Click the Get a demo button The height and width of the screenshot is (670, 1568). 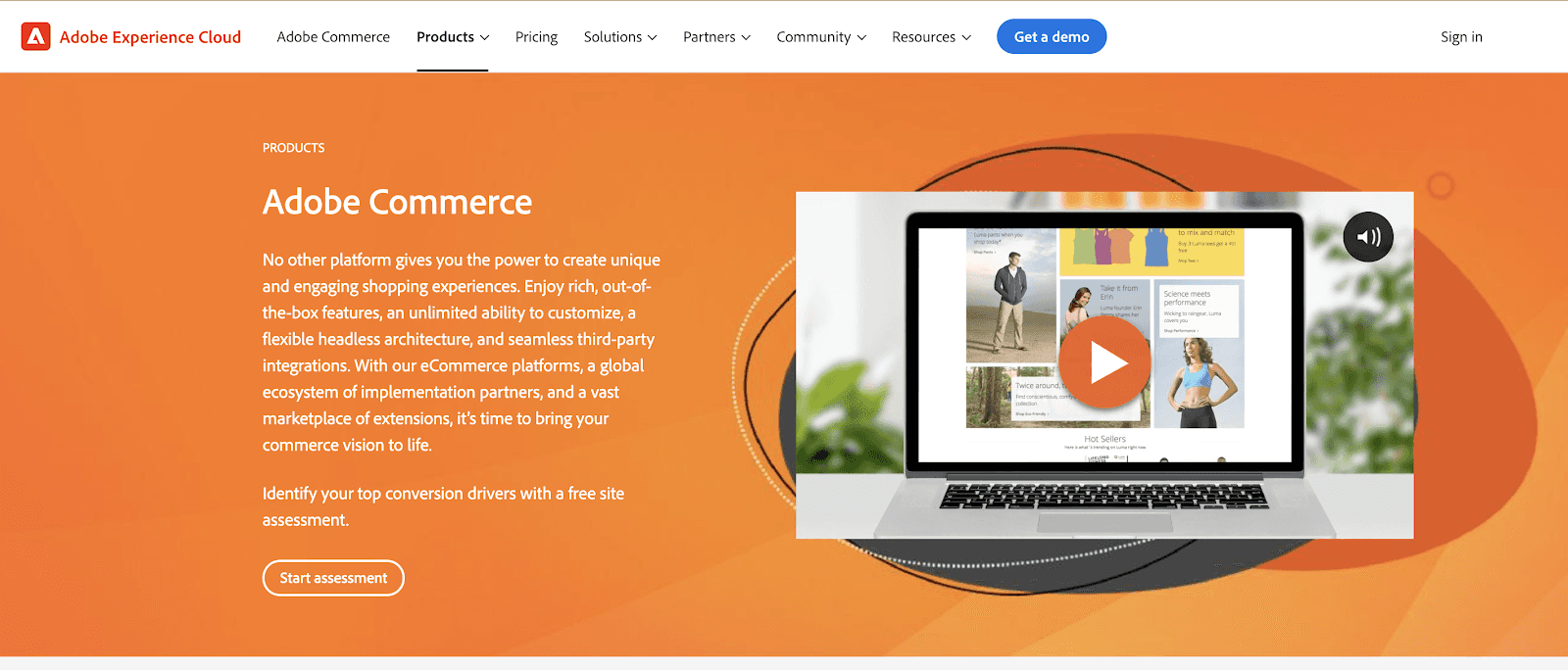click(1052, 37)
